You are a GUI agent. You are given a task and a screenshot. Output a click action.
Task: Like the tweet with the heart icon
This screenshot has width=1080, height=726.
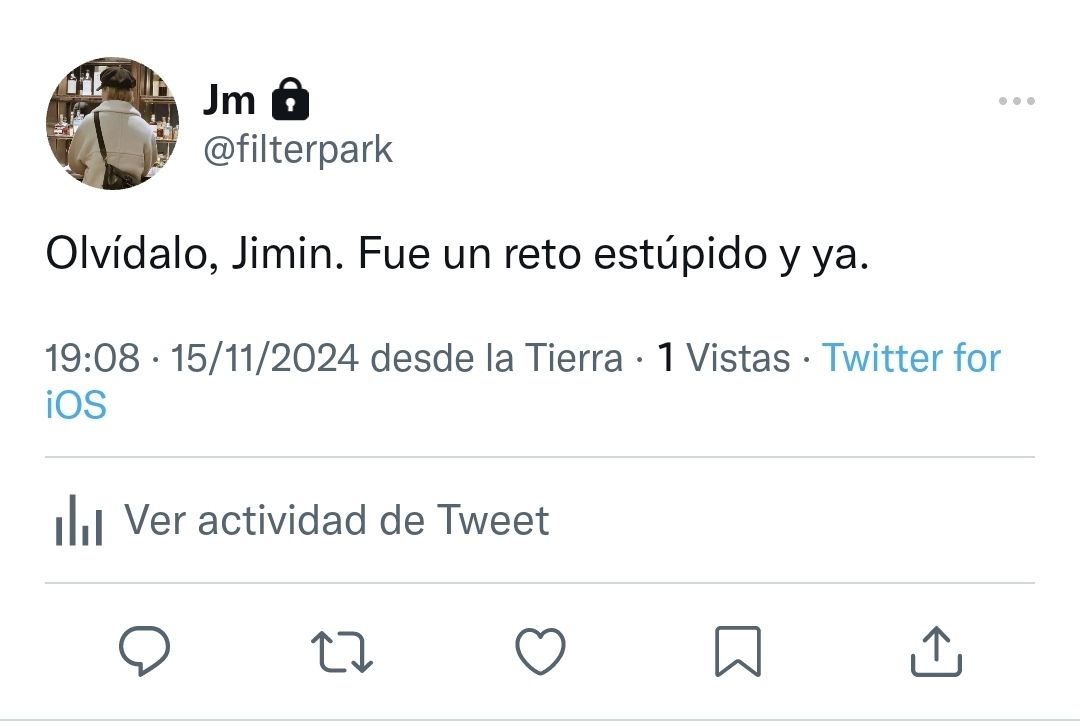[541, 651]
